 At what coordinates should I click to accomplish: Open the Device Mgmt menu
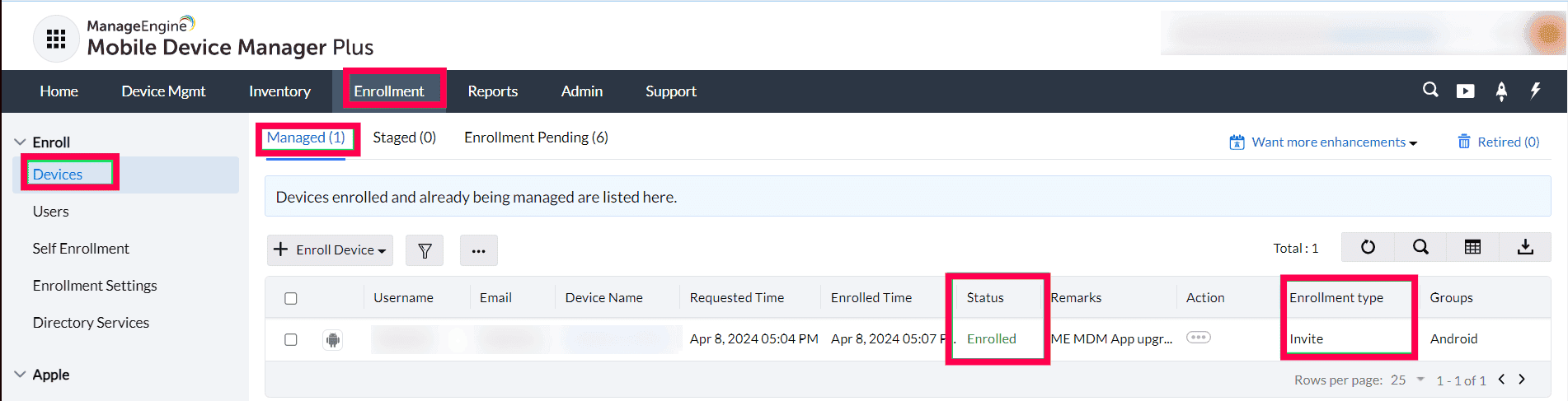(x=163, y=91)
